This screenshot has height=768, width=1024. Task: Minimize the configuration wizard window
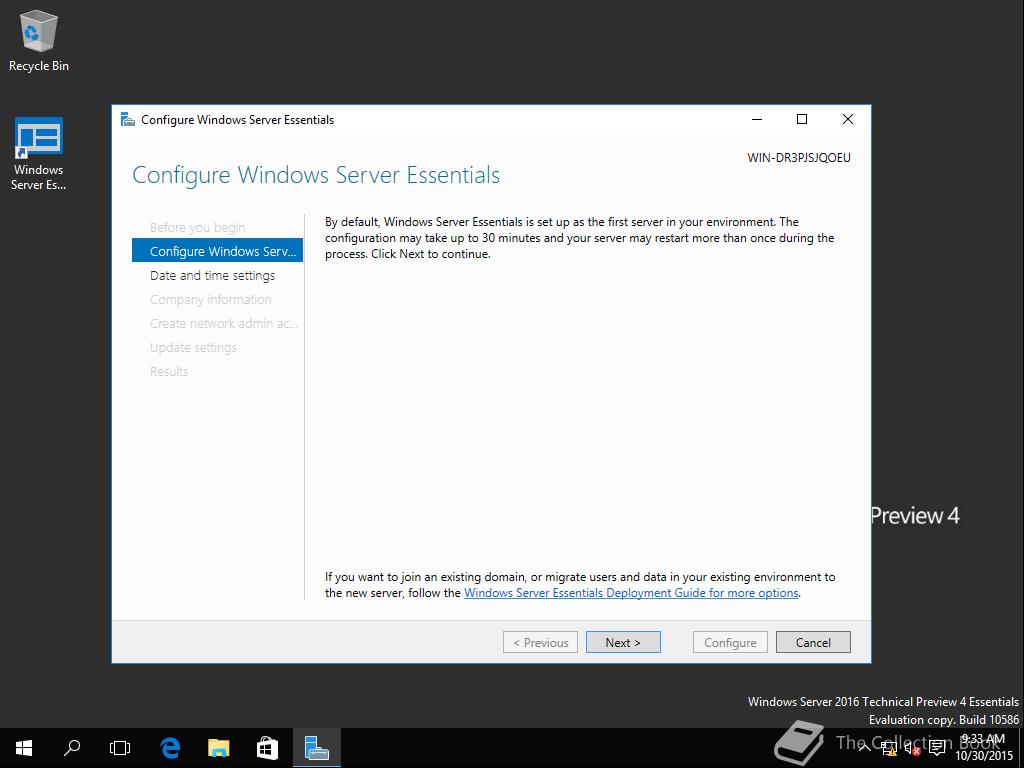tap(757, 119)
